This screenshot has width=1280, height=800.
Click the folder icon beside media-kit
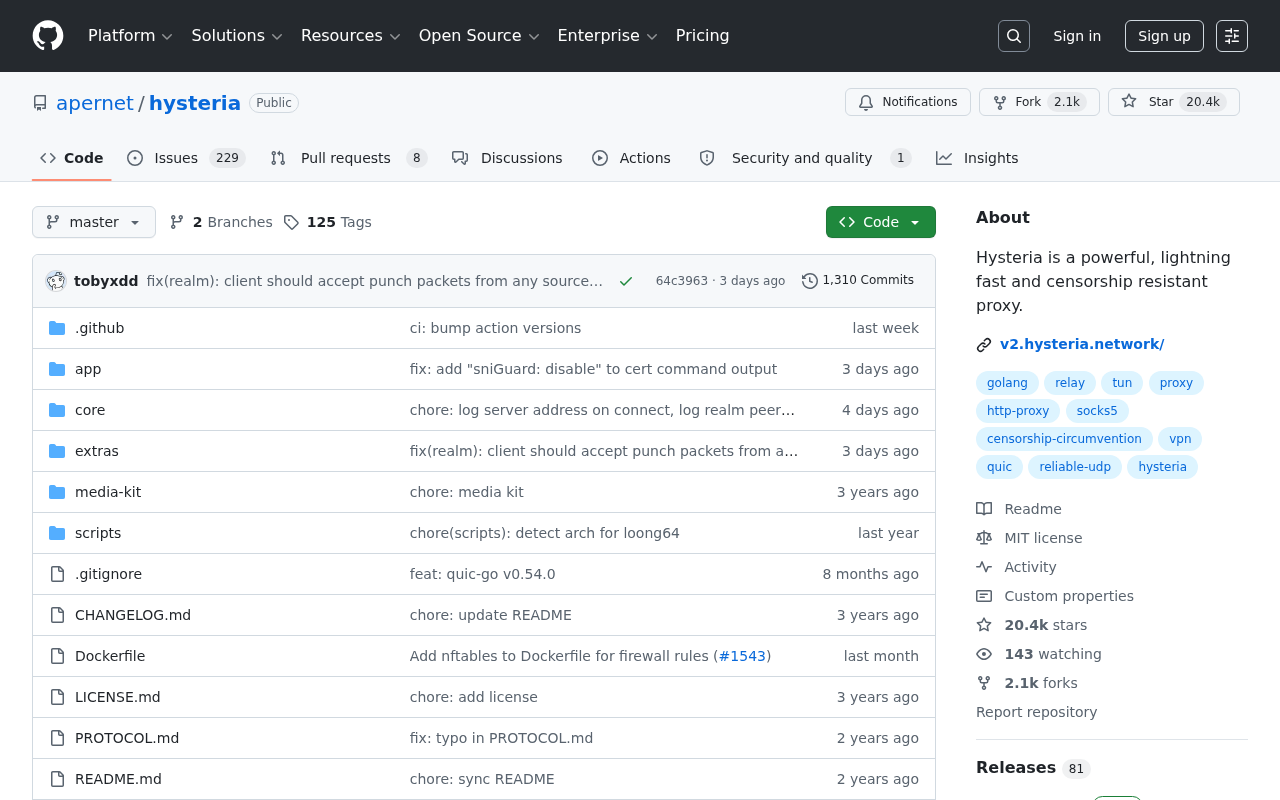coord(57,492)
